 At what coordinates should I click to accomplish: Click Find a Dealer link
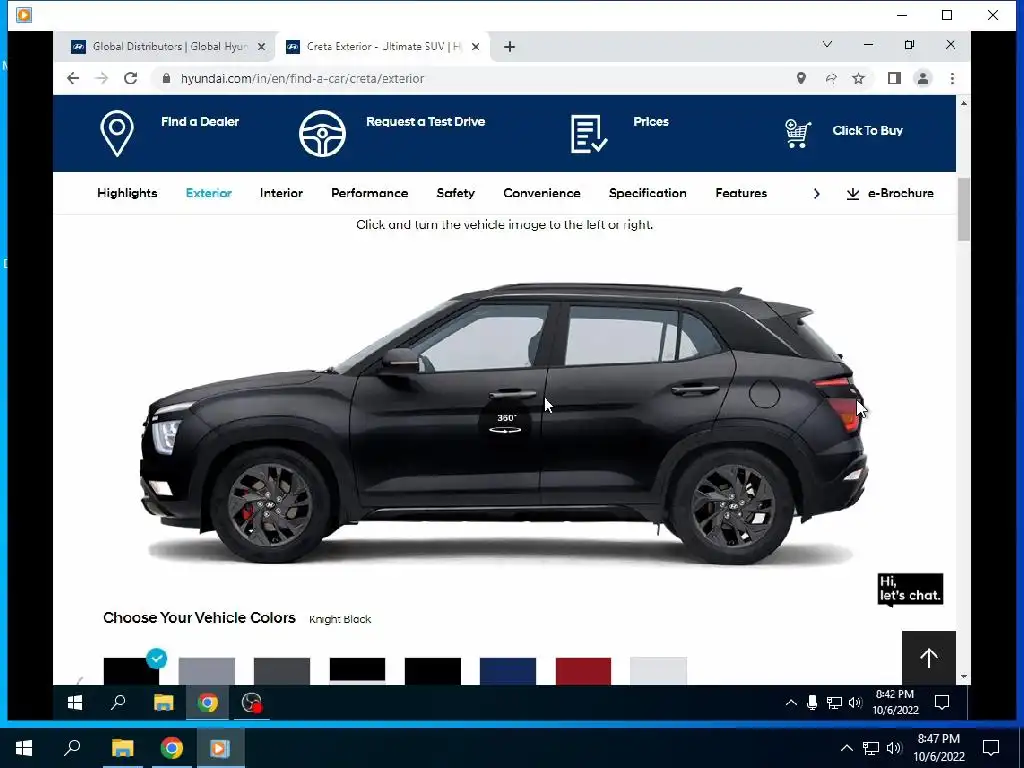[x=200, y=121]
